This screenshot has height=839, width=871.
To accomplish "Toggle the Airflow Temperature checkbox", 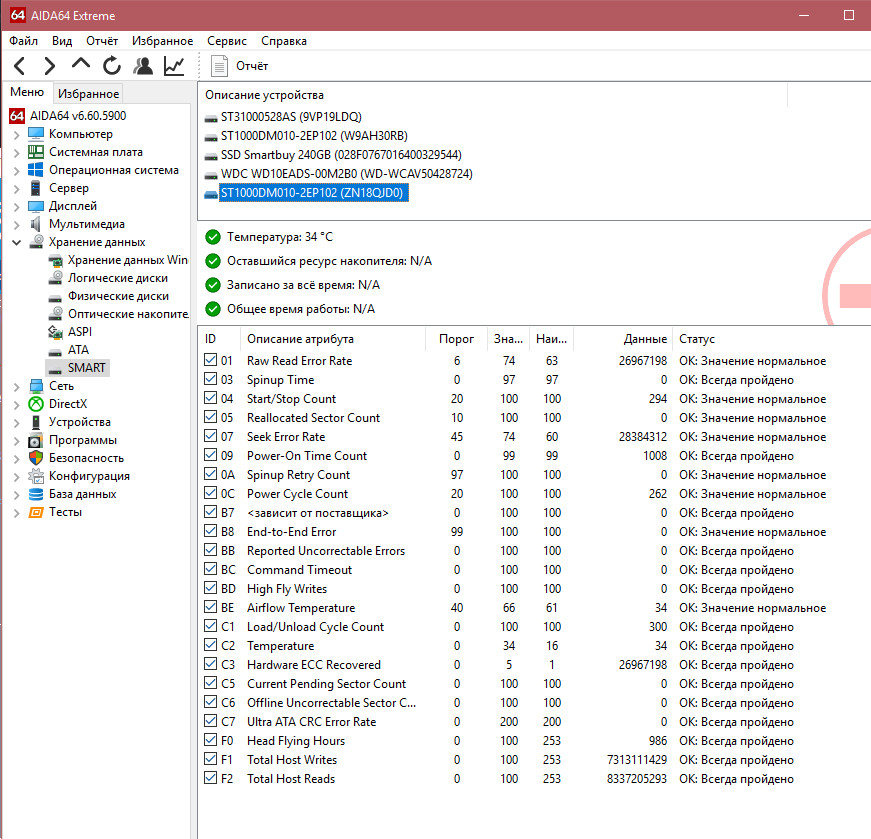I will point(211,607).
